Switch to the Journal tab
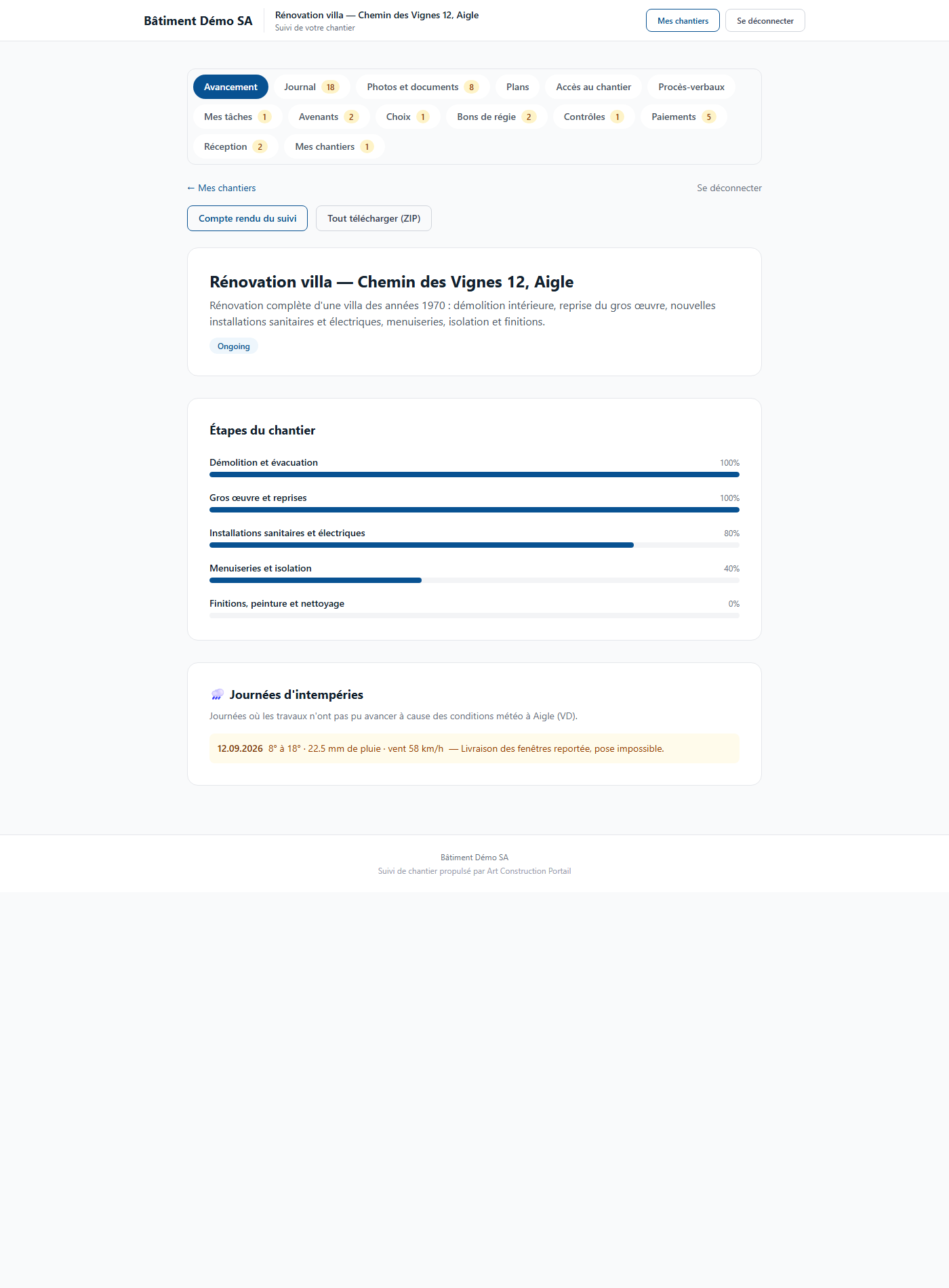The image size is (949, 1288). pos(311,87)
